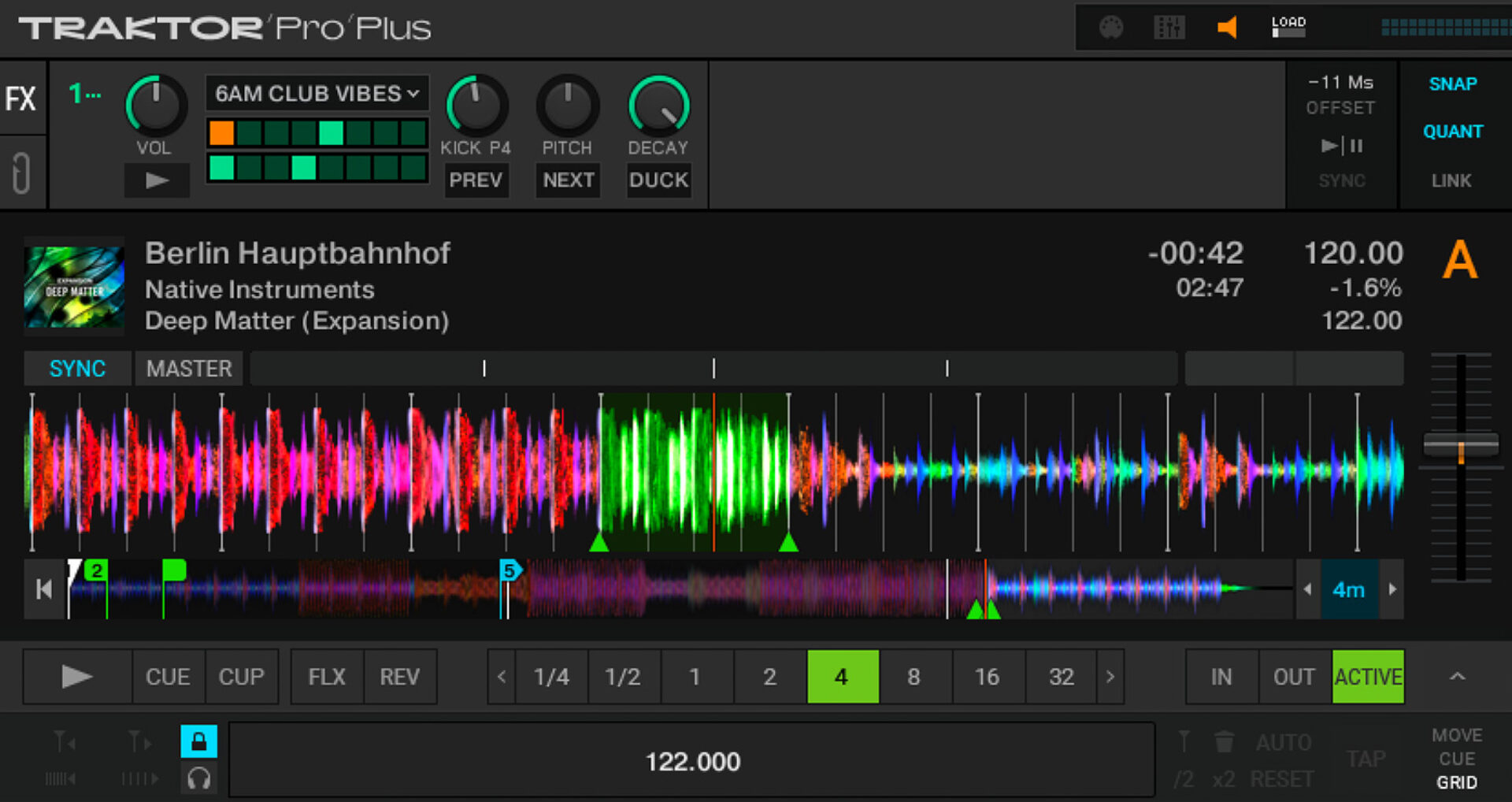Toggle the loop ACTIVE button
The image size is (1512, 802).
(x=1368, y=677)
